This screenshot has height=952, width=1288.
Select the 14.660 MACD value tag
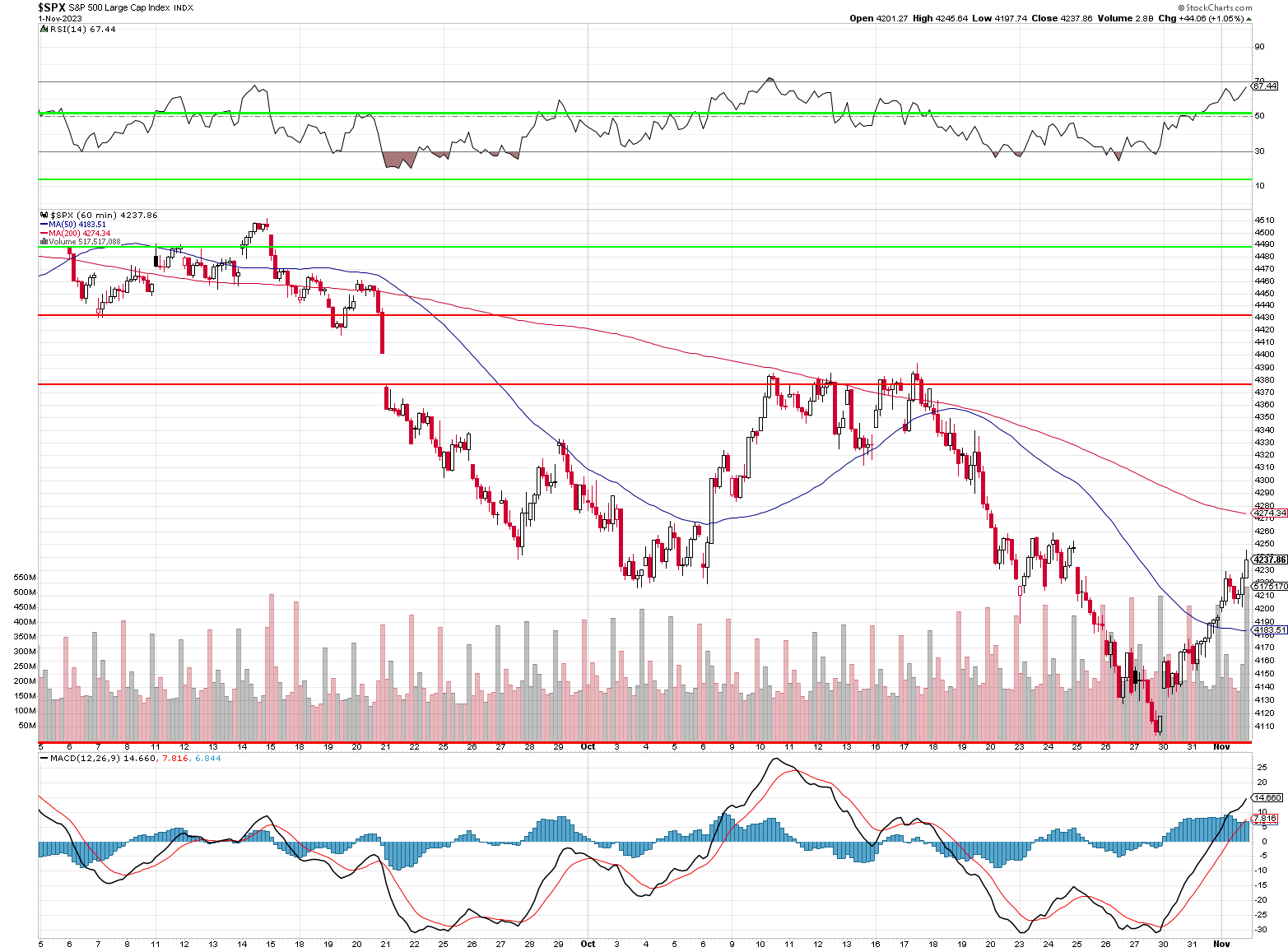click(x=1267, y=797)
